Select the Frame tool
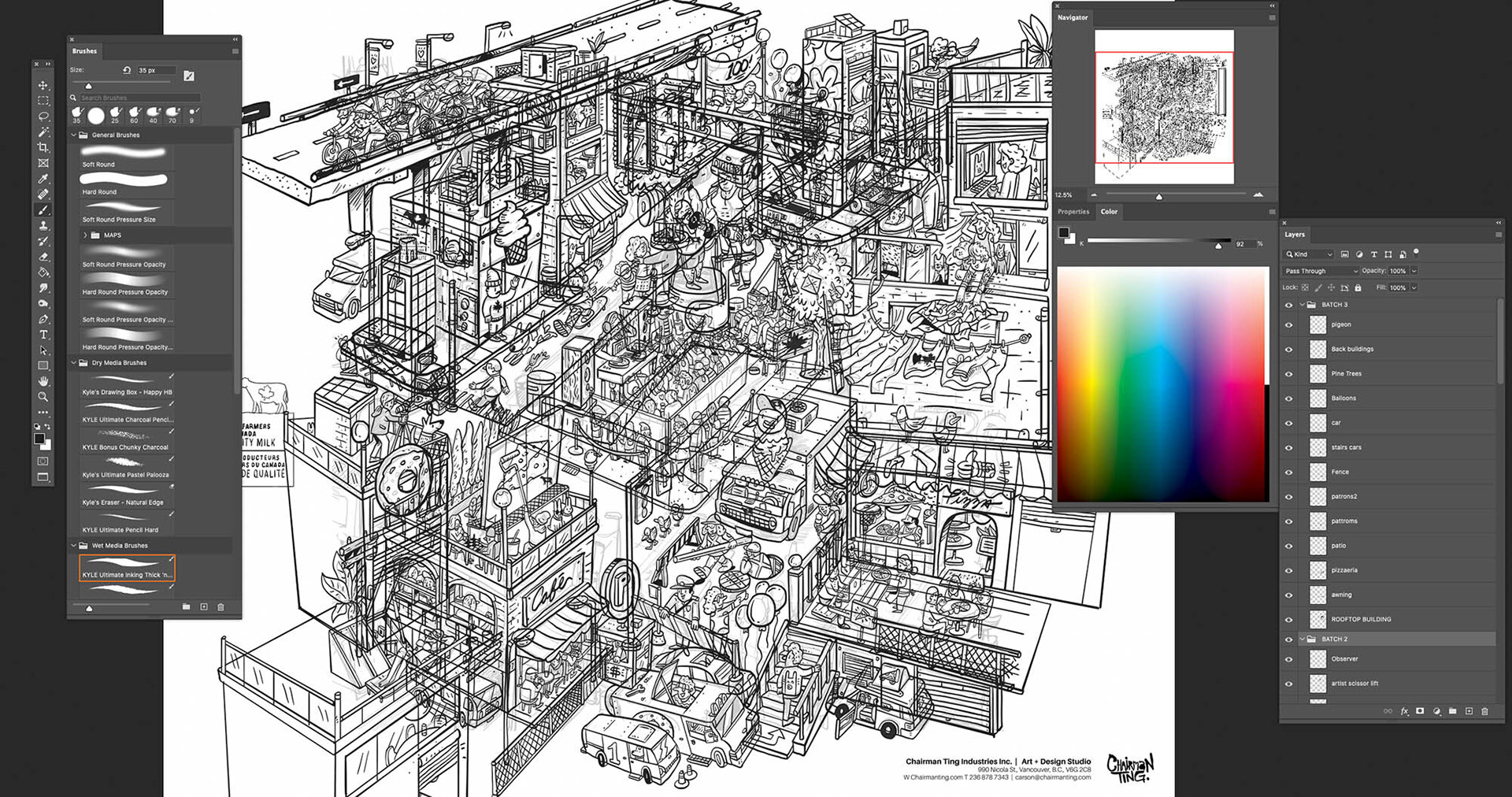The width and height of the screenshot is (1512, 797). [43, 163]
